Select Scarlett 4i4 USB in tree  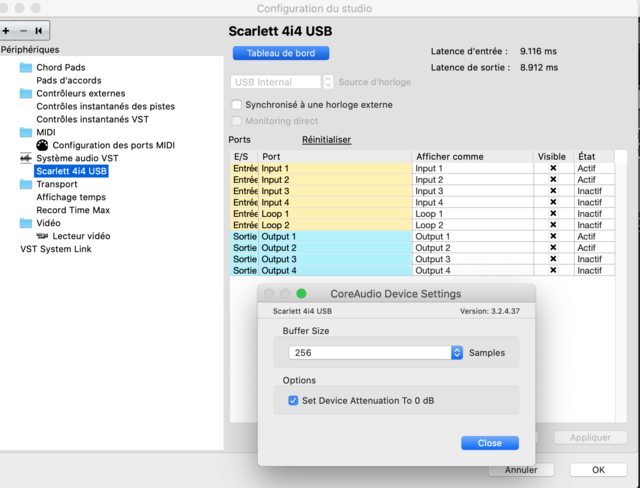tap(71, 171)
